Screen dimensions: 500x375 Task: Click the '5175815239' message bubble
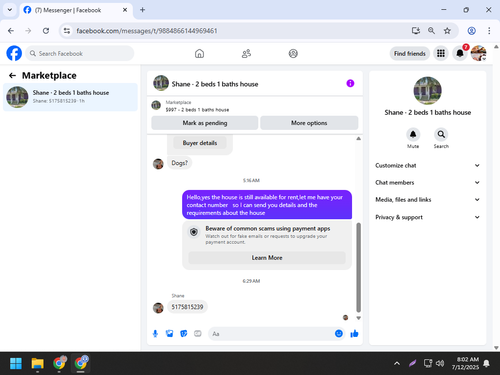[187, 307]
